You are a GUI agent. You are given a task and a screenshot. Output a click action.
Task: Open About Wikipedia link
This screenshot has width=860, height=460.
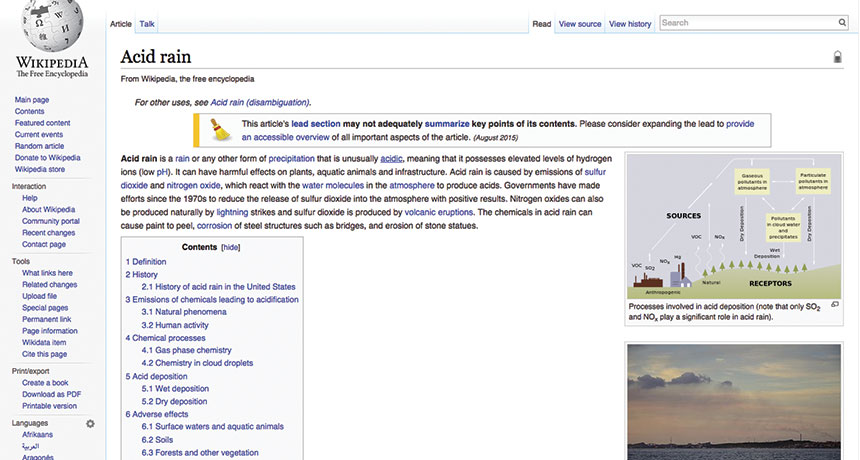pos(48,209)
